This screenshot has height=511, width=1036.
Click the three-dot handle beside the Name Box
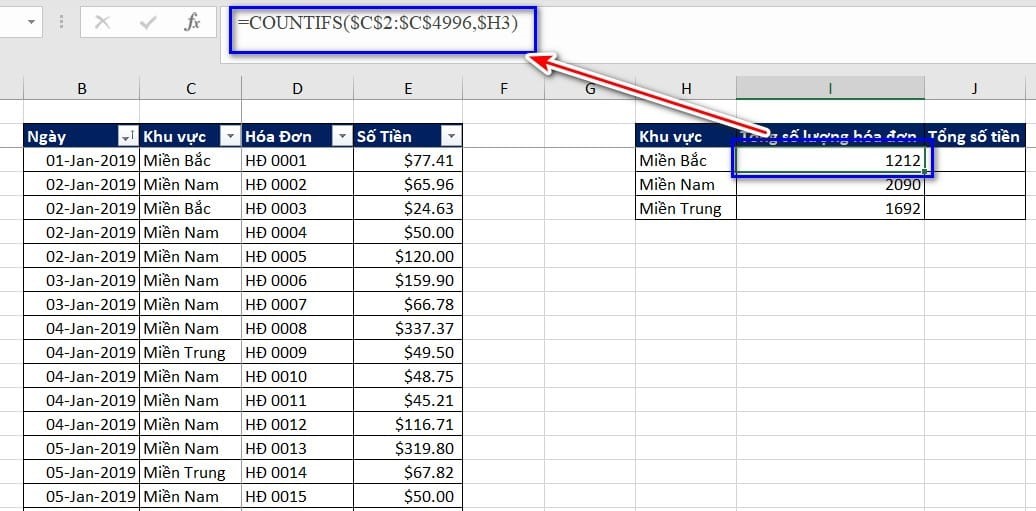(62, 22)
